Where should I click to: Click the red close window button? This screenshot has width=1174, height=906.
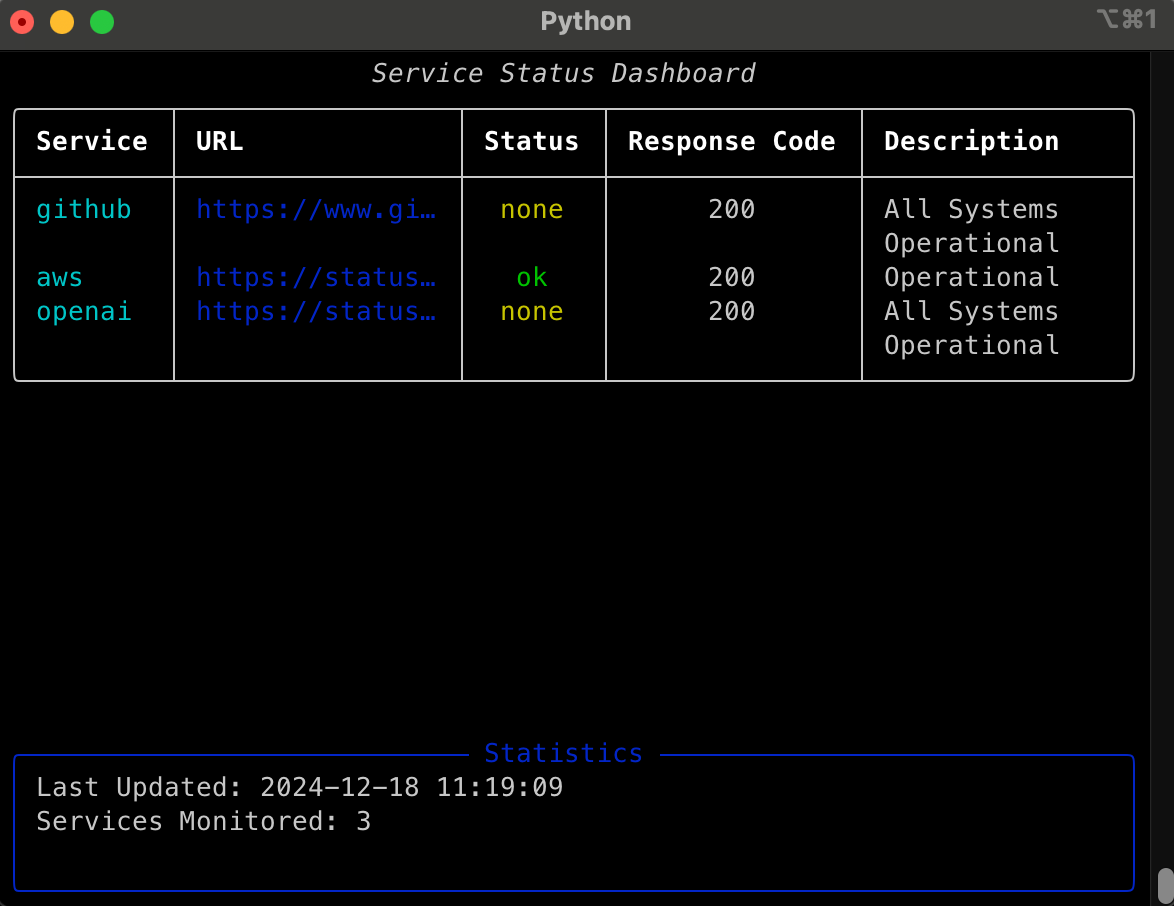(22, 22)
